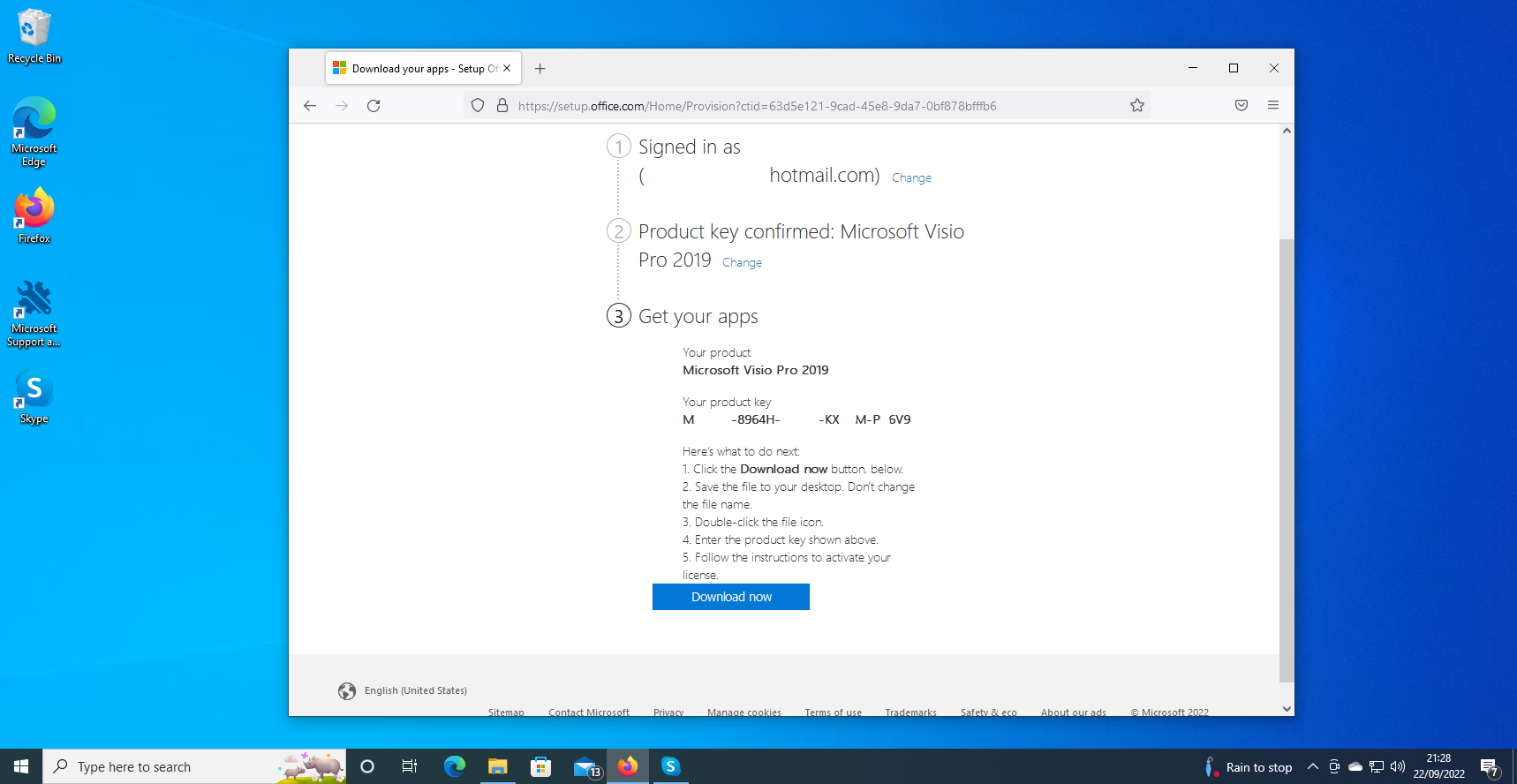Click the Get your apps heading
Screen dimensions: 1517x784
pyautogui.click(x=698, y=316)
